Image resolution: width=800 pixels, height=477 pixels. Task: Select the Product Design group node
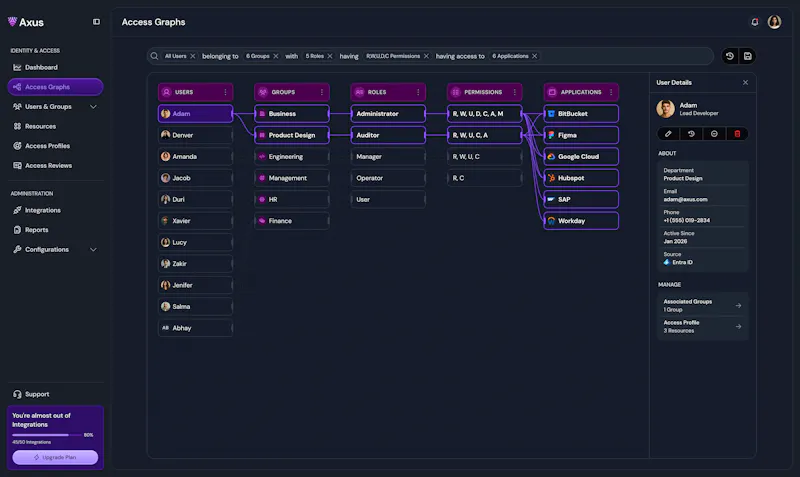(x=292, y=135)
